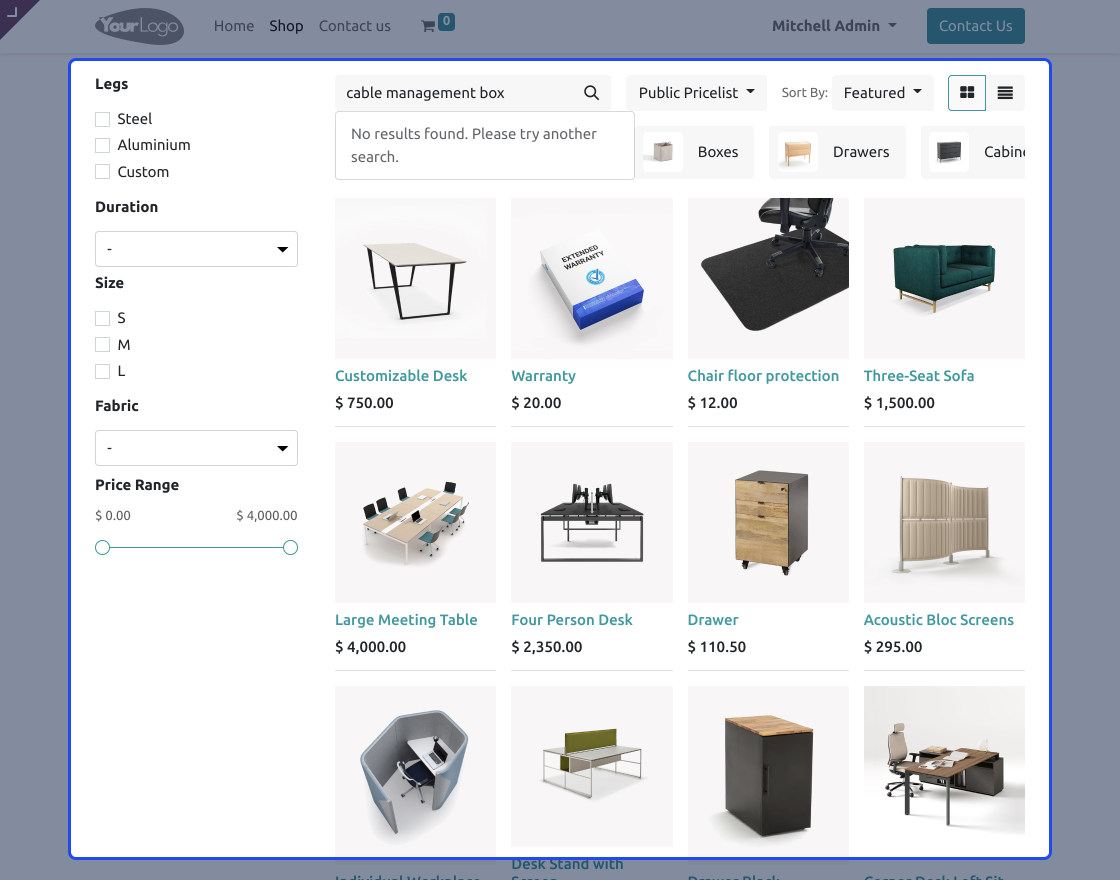Viewport: 1120px width, 880px height.
Task: Click the Boxes category thumbnail icon
Action: pos(662,151)
